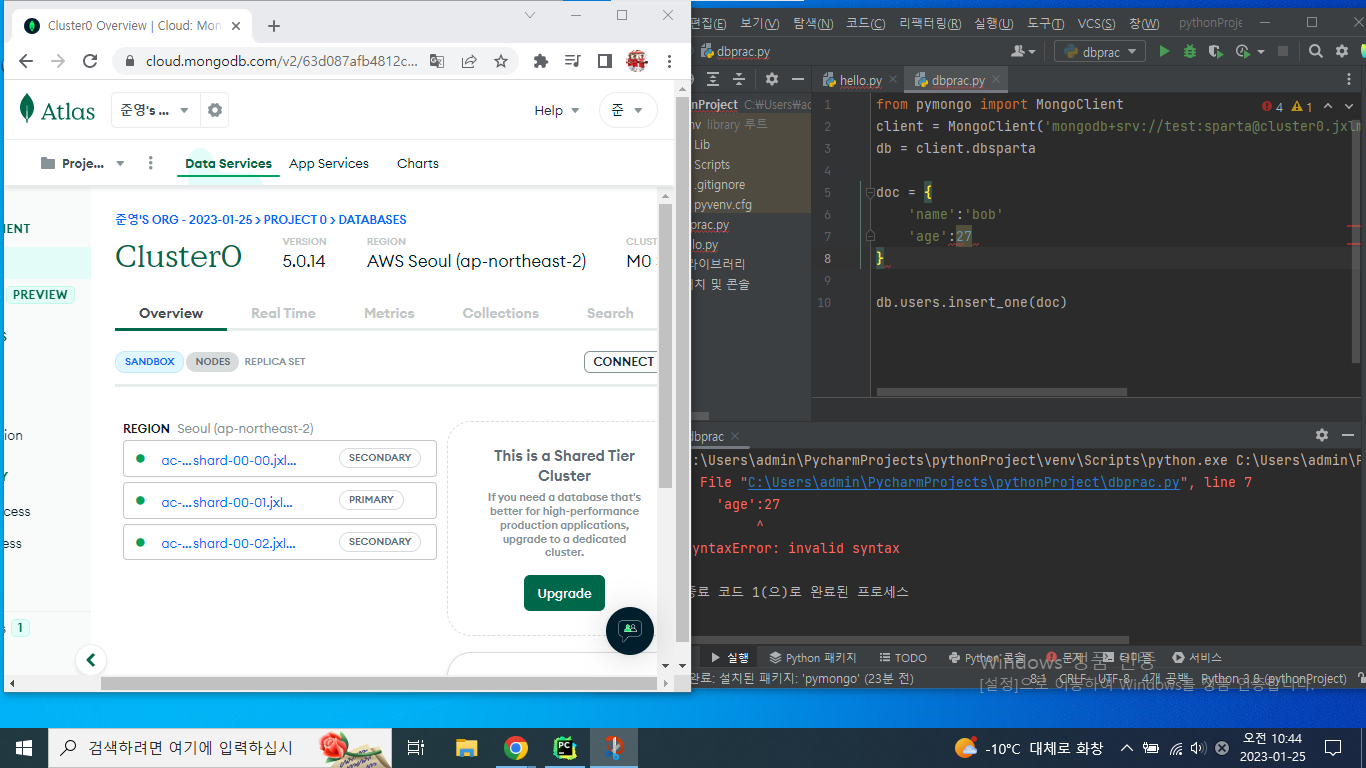This screenshot has height=768, width=1366.
Task: Open the 도구(T) menu in PyCharm
Action: pyautogui.click(x=1046, y=23)
